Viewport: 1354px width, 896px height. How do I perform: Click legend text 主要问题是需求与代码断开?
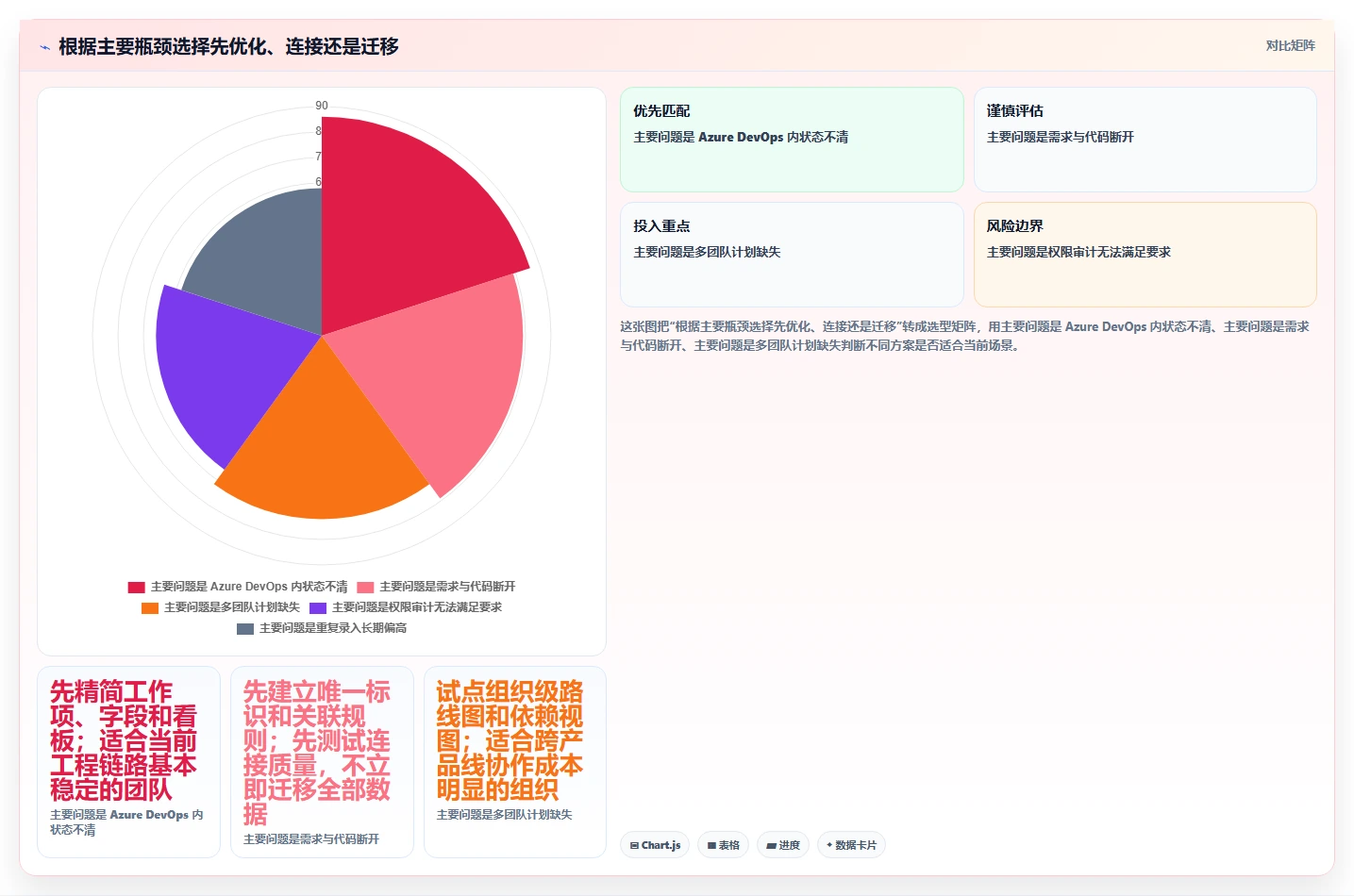tap(447, 587)
